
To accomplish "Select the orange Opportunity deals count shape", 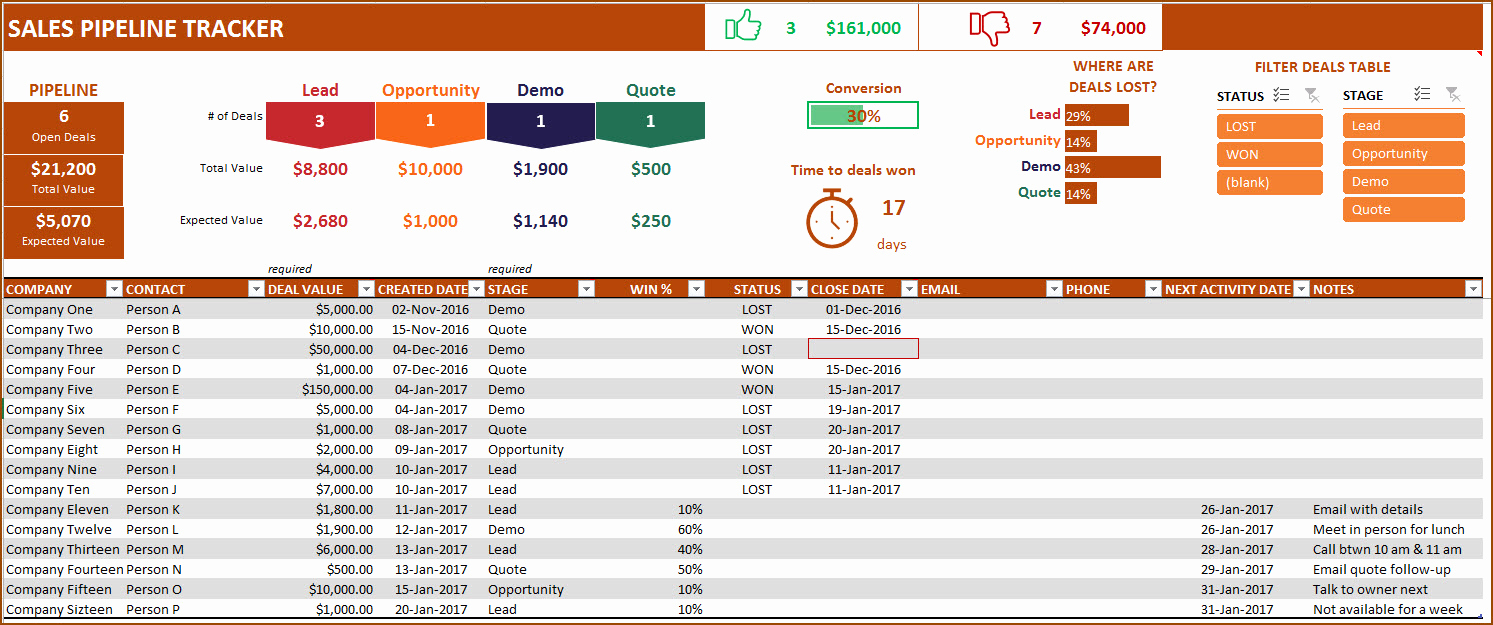I will (x=431, y=124).
